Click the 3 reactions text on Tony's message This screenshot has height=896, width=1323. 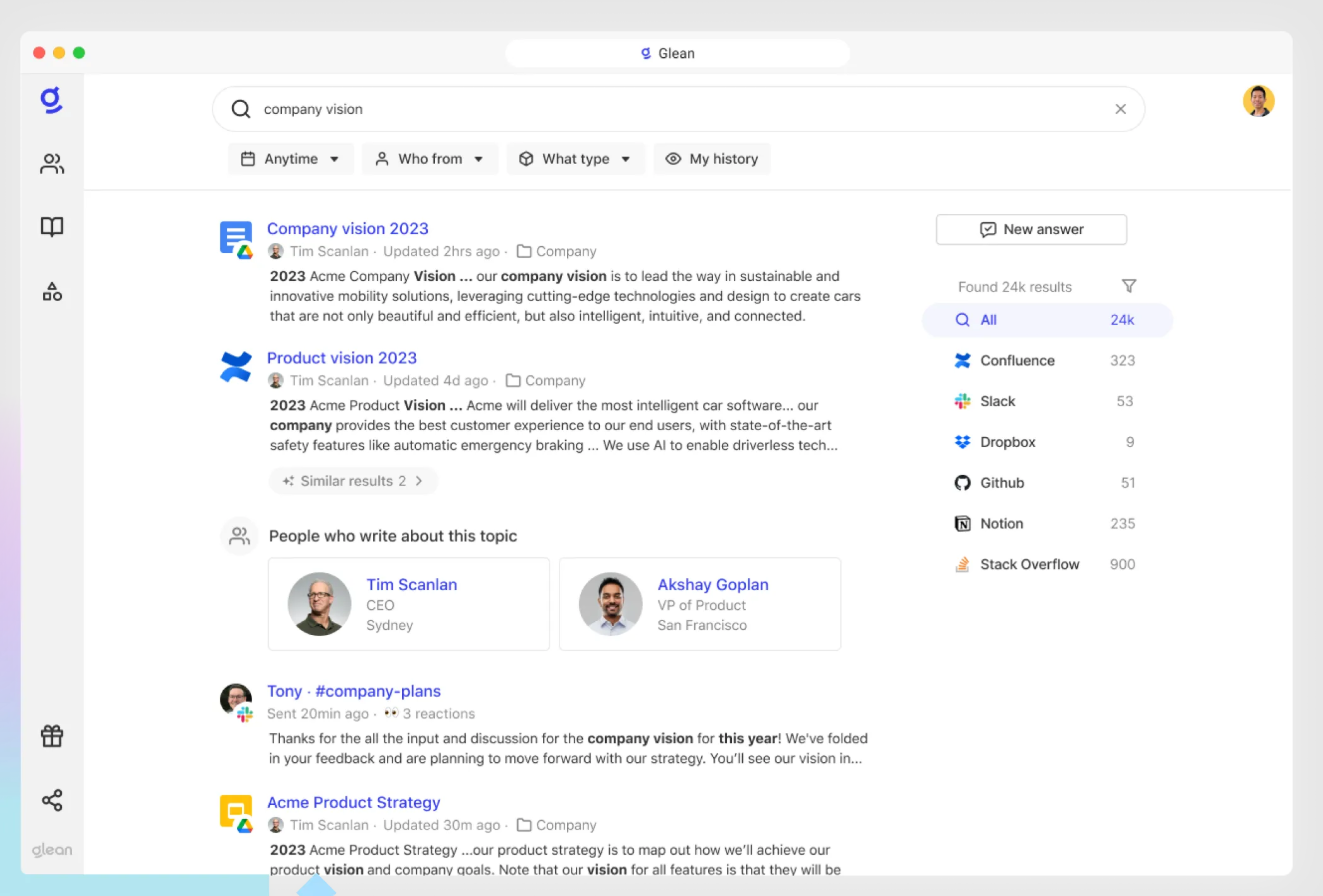tap(439, 714)
